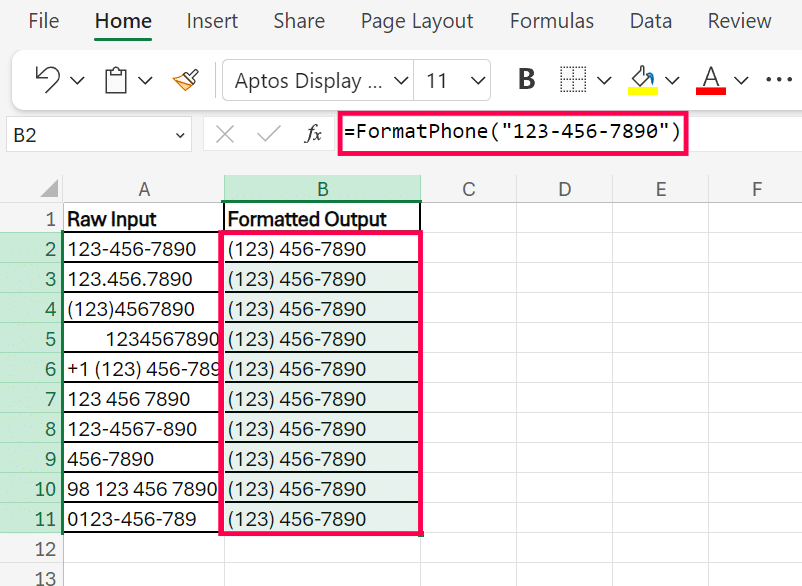Select formatted output cell in row 11
Image resolution: width=802 pixels, height=586 pixels.
click(x=322, y=519)
